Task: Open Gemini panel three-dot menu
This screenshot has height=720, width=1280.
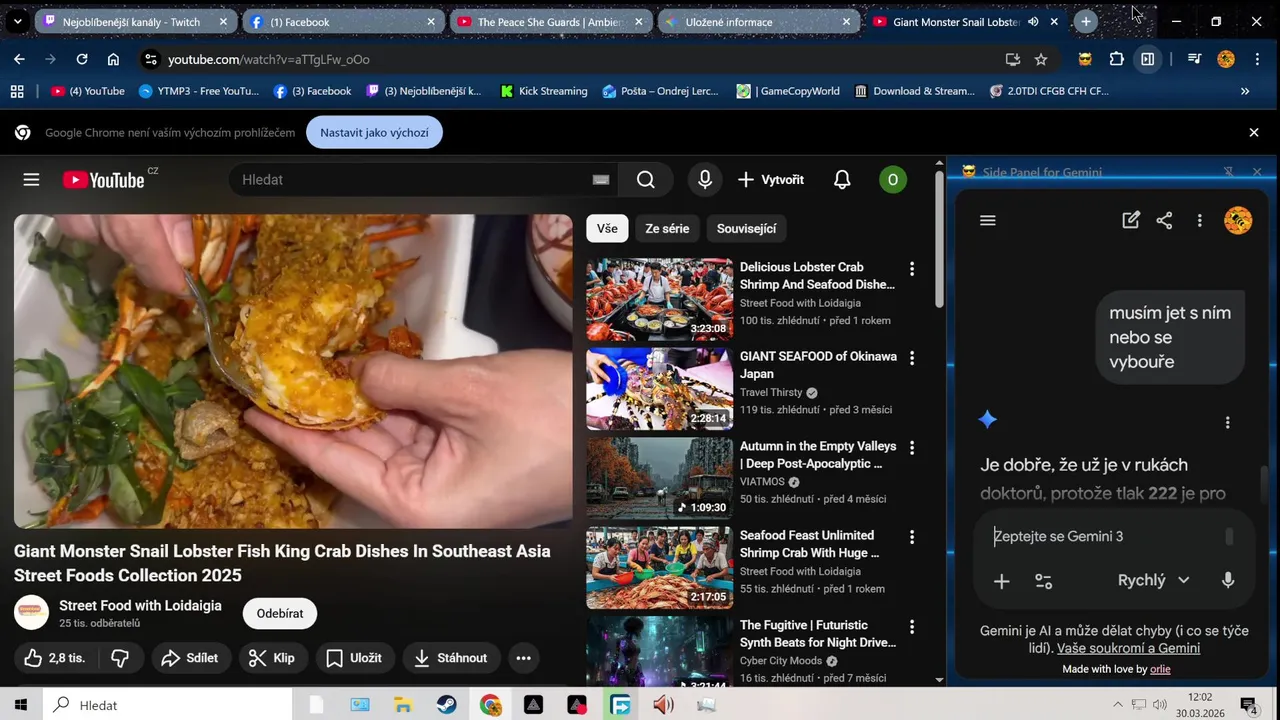Action: [1199, 221]
